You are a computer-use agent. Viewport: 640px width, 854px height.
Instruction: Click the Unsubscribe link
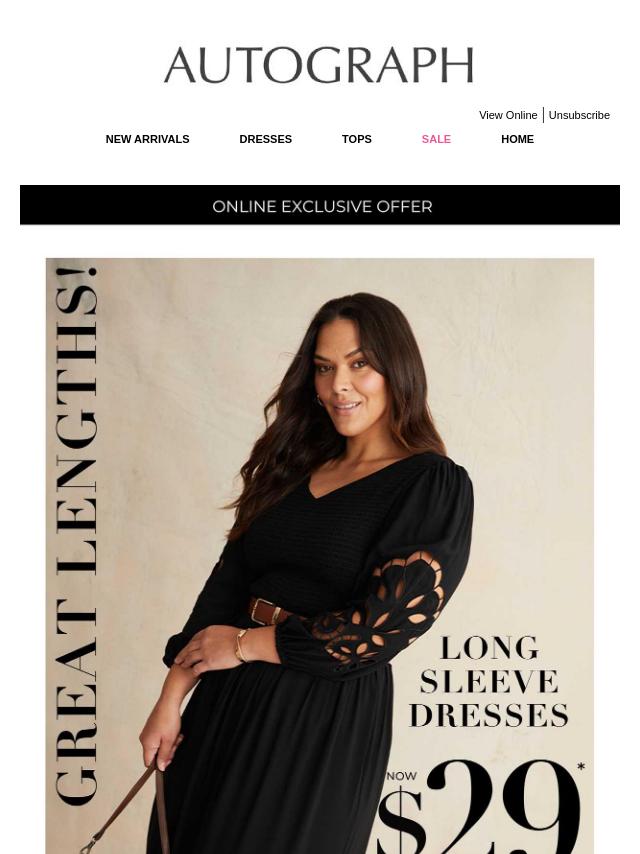(x=579, y=115)
